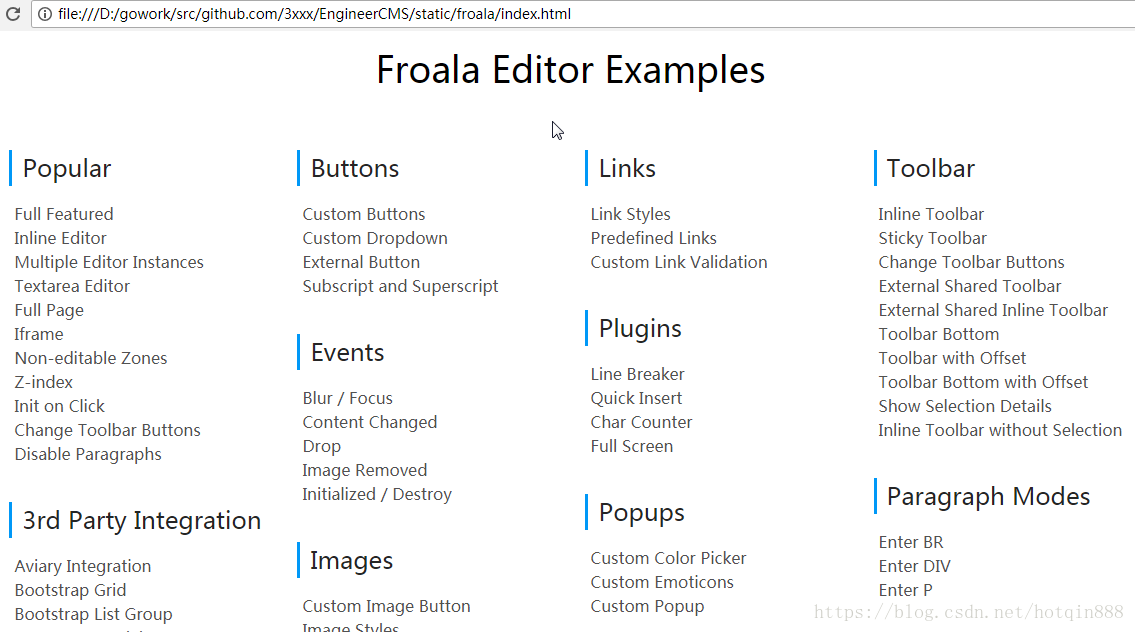Image resolution: width=1135 pixels, height=632 pixels.
Task: Open the Predefined Links example
Action: tap(653, 238)
